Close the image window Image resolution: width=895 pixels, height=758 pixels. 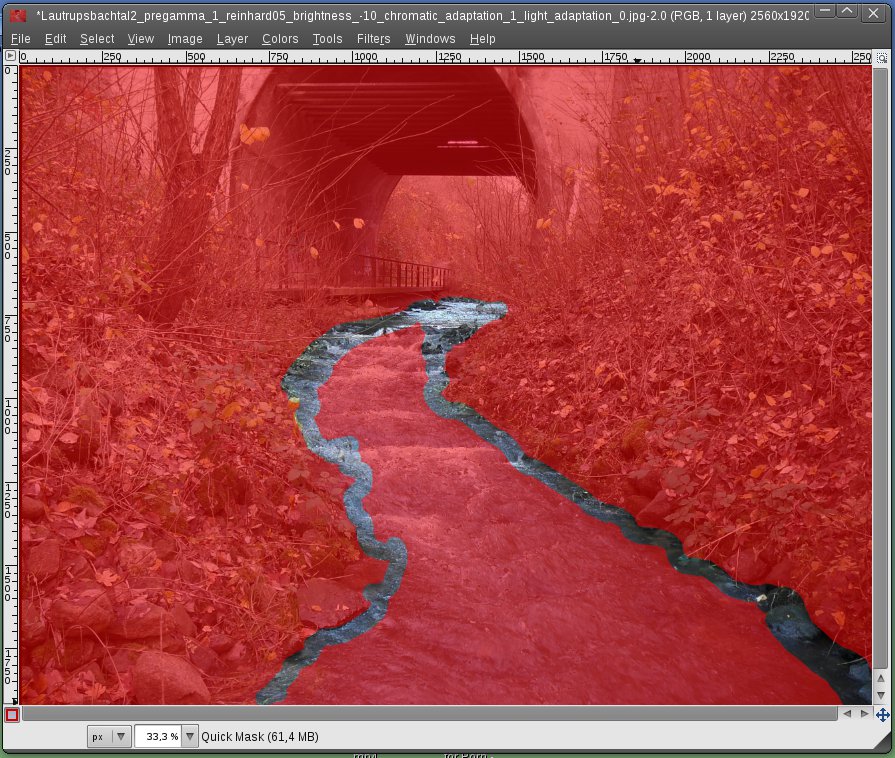click(875, 12)
